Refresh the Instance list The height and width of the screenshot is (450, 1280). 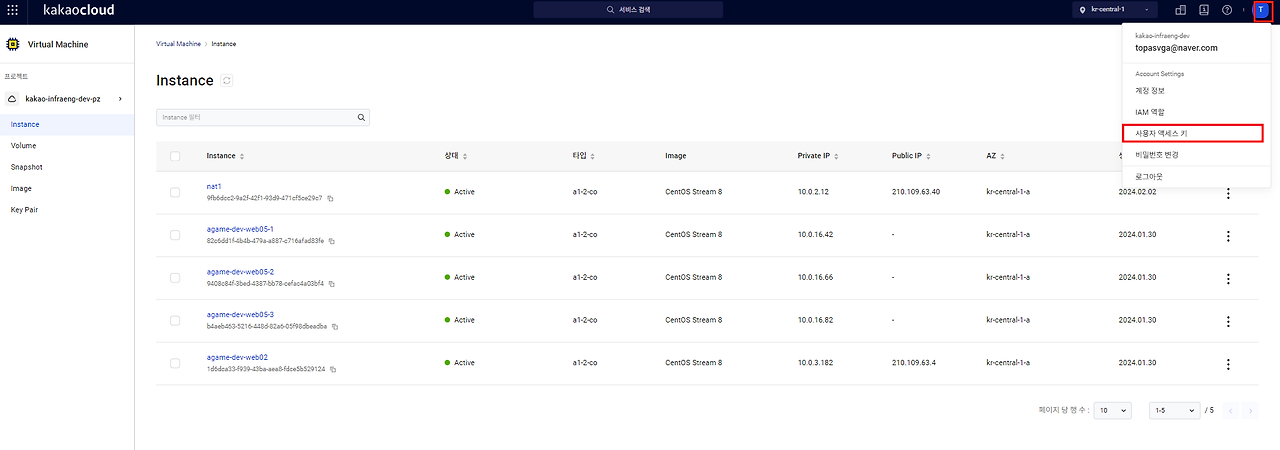point(227,80)
